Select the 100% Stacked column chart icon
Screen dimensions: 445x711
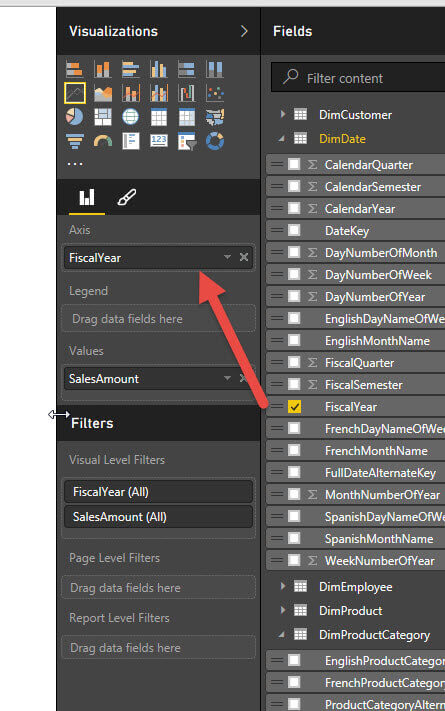point(215,69)
